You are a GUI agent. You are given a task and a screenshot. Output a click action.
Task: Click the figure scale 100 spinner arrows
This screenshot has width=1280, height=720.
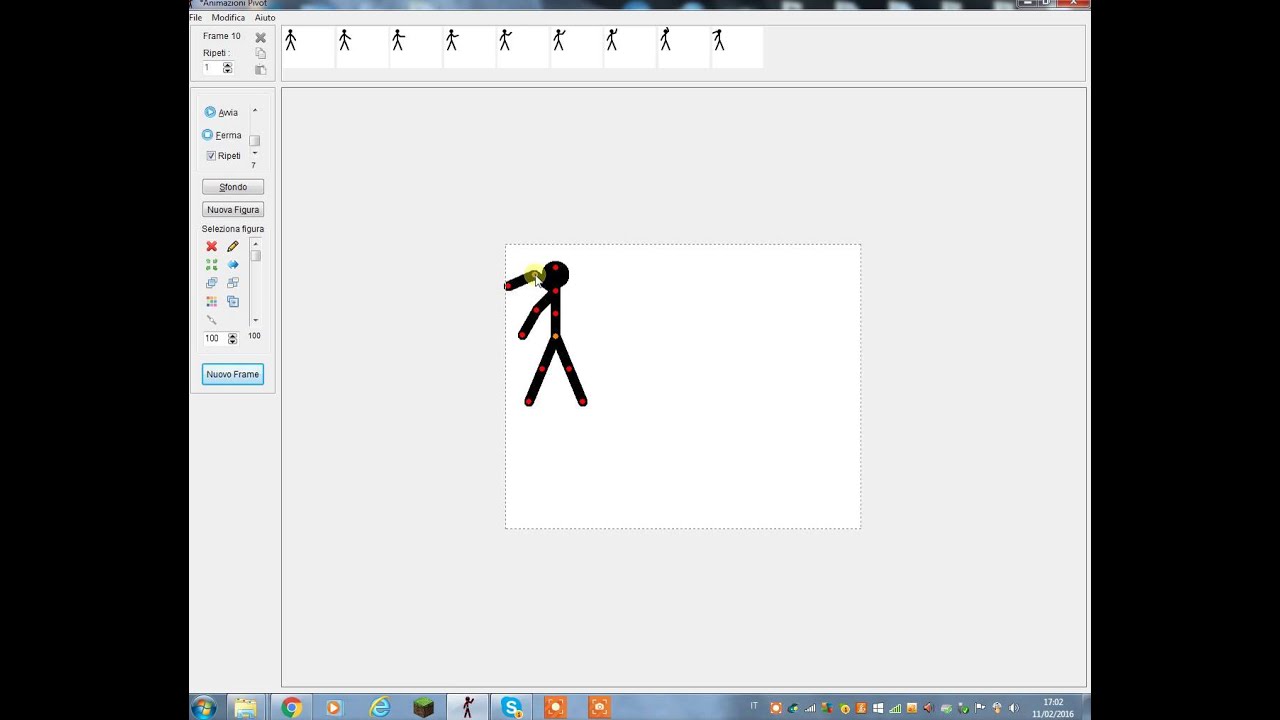(232, 339)
